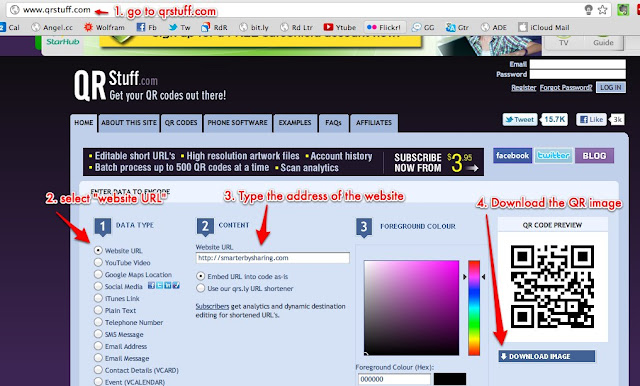640x386 pixels.
Task: Click the rainbow hue slider bar
Action: coord(474,308)
